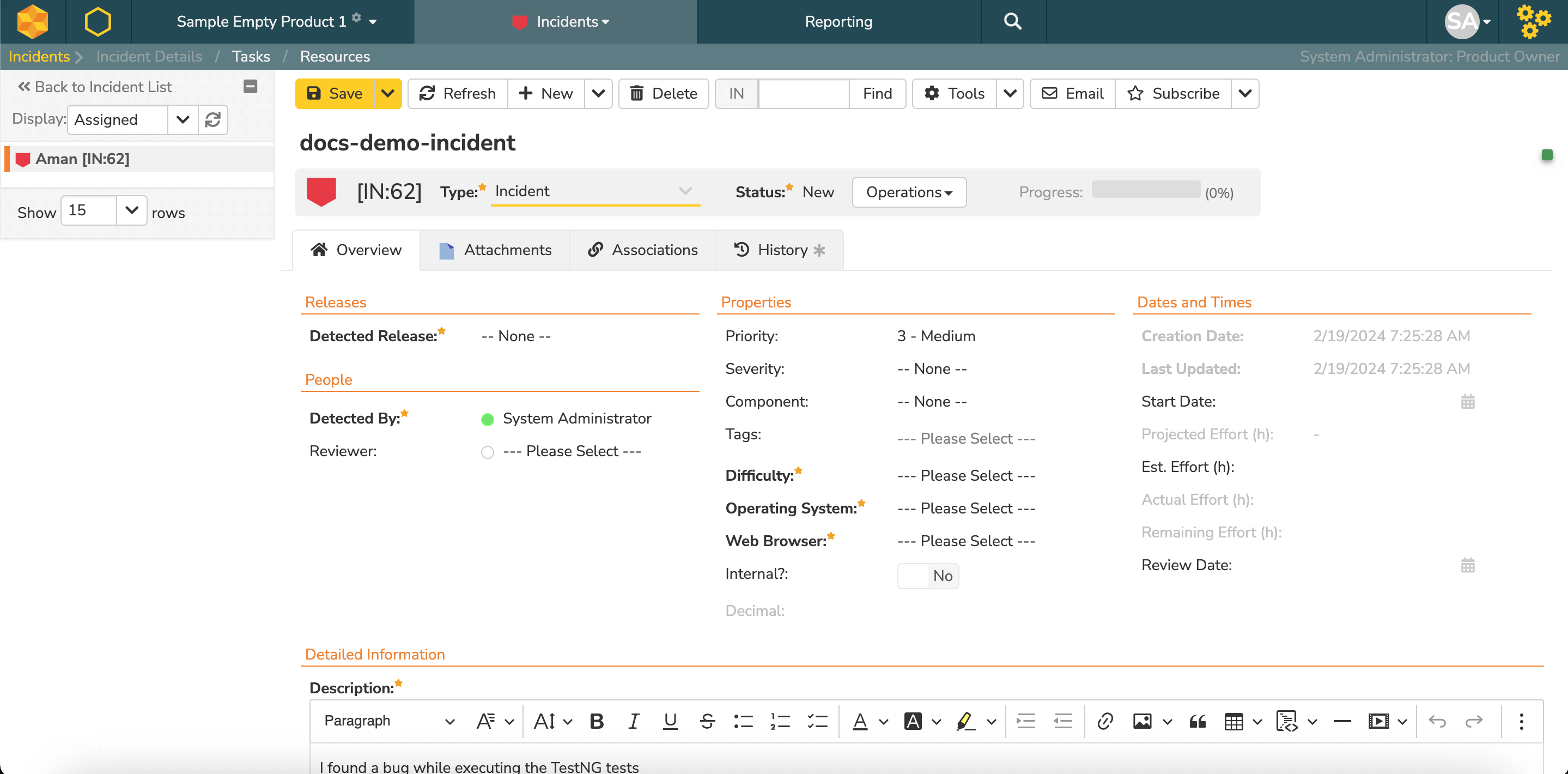Click the Delete button
This screenshot has height=774, width=1568.
click(663, 93)
